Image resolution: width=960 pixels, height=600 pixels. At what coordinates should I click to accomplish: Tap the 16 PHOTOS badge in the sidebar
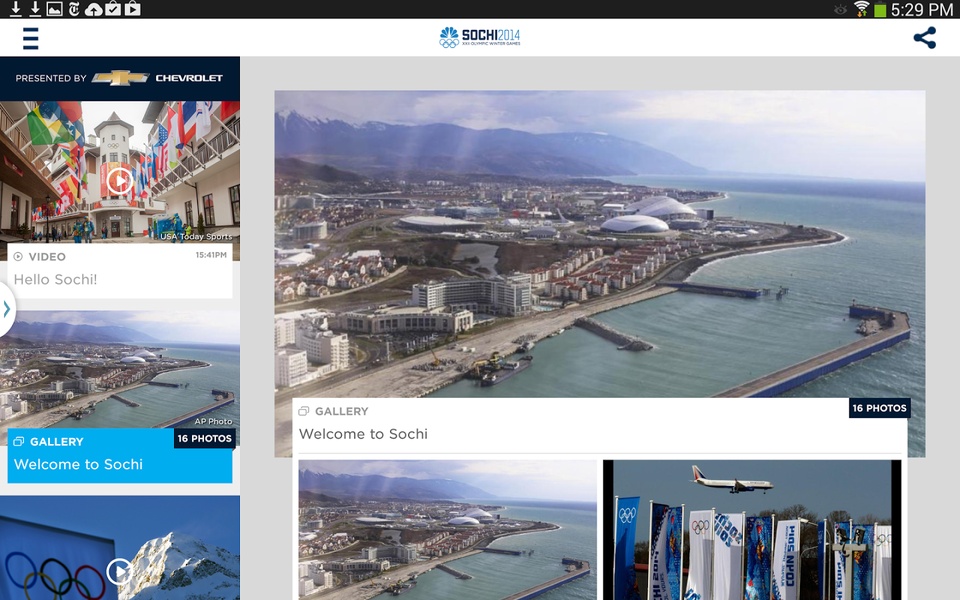click(x=204, y=438)
